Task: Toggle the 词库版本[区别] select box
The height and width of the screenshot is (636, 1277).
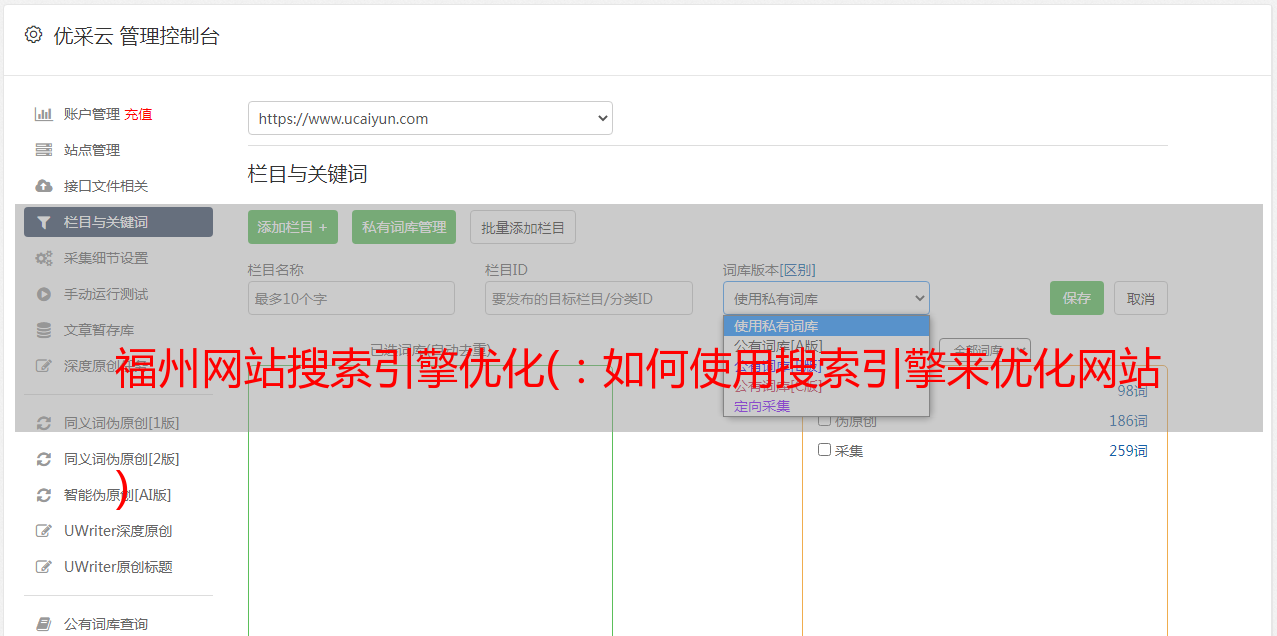Action: (x=826, y=298)
